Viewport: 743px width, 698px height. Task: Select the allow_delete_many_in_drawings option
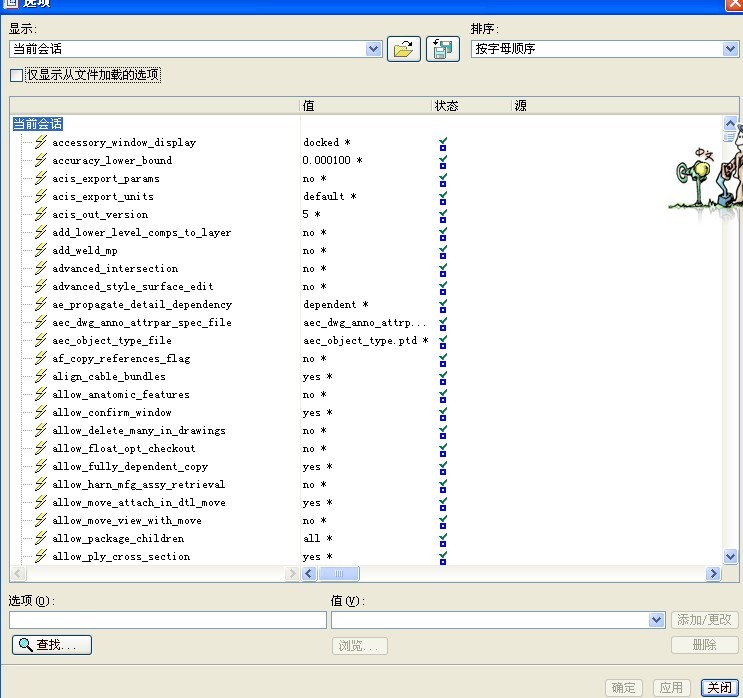[139, 431]
